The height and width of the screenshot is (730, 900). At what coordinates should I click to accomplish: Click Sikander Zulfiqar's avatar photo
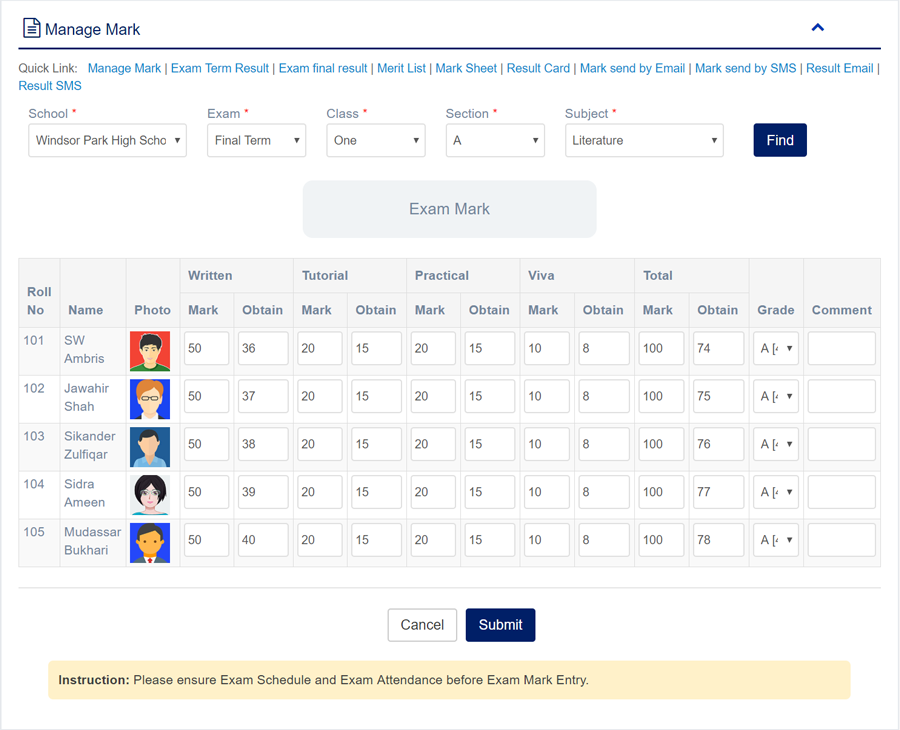point(150,447)
